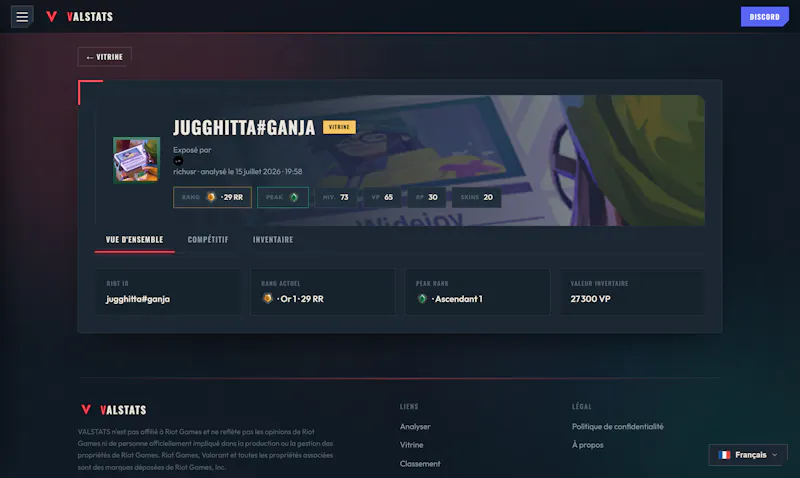Click the player avatar card image

pos(136,160)
